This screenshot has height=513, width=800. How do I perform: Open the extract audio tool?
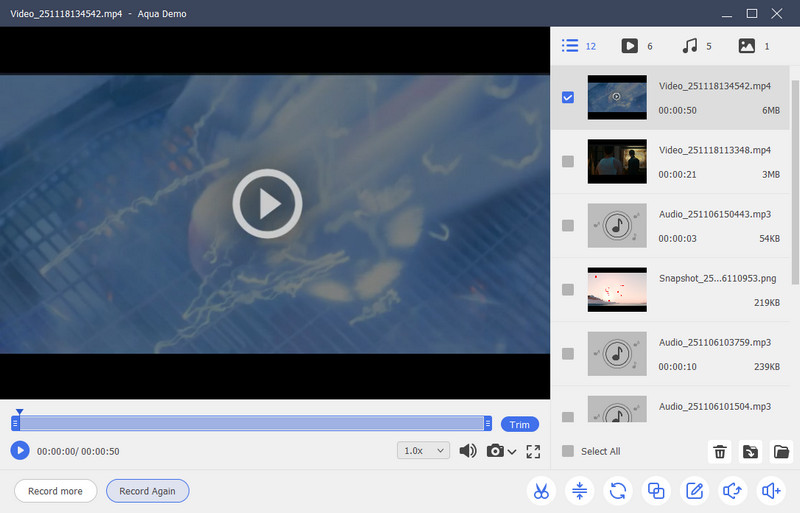(x=732, y=491)
